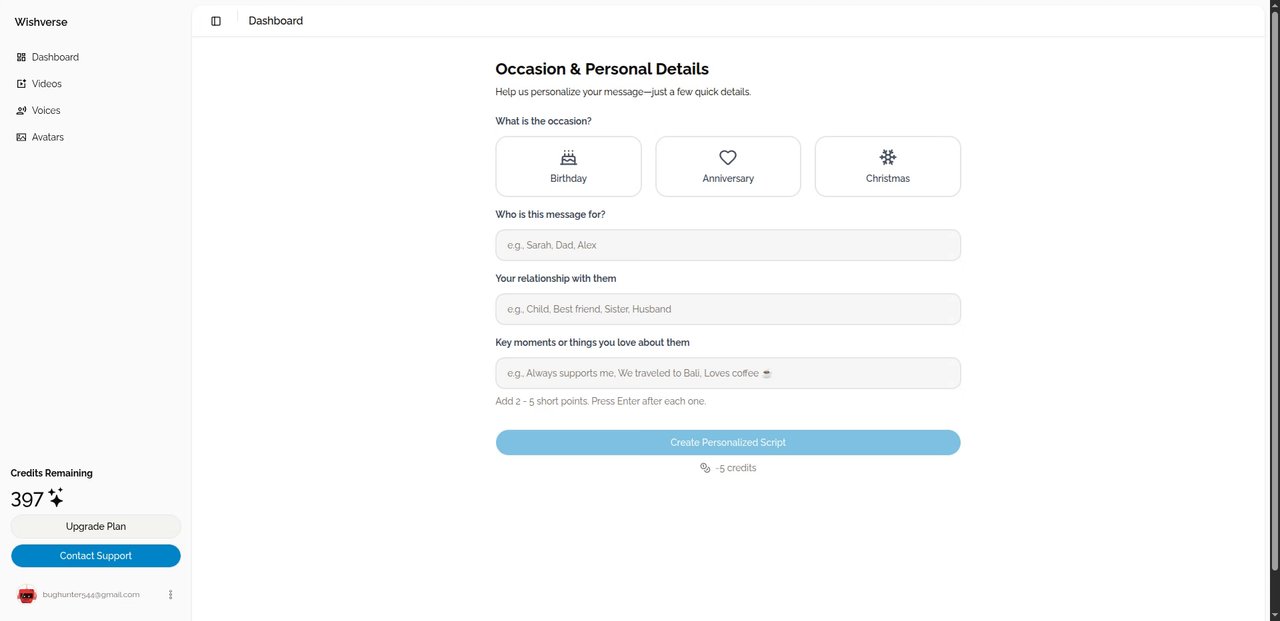Screen dimensions: 1280x621
Task: Click the sparkle icon beside credits count
Action: (56, 498)
